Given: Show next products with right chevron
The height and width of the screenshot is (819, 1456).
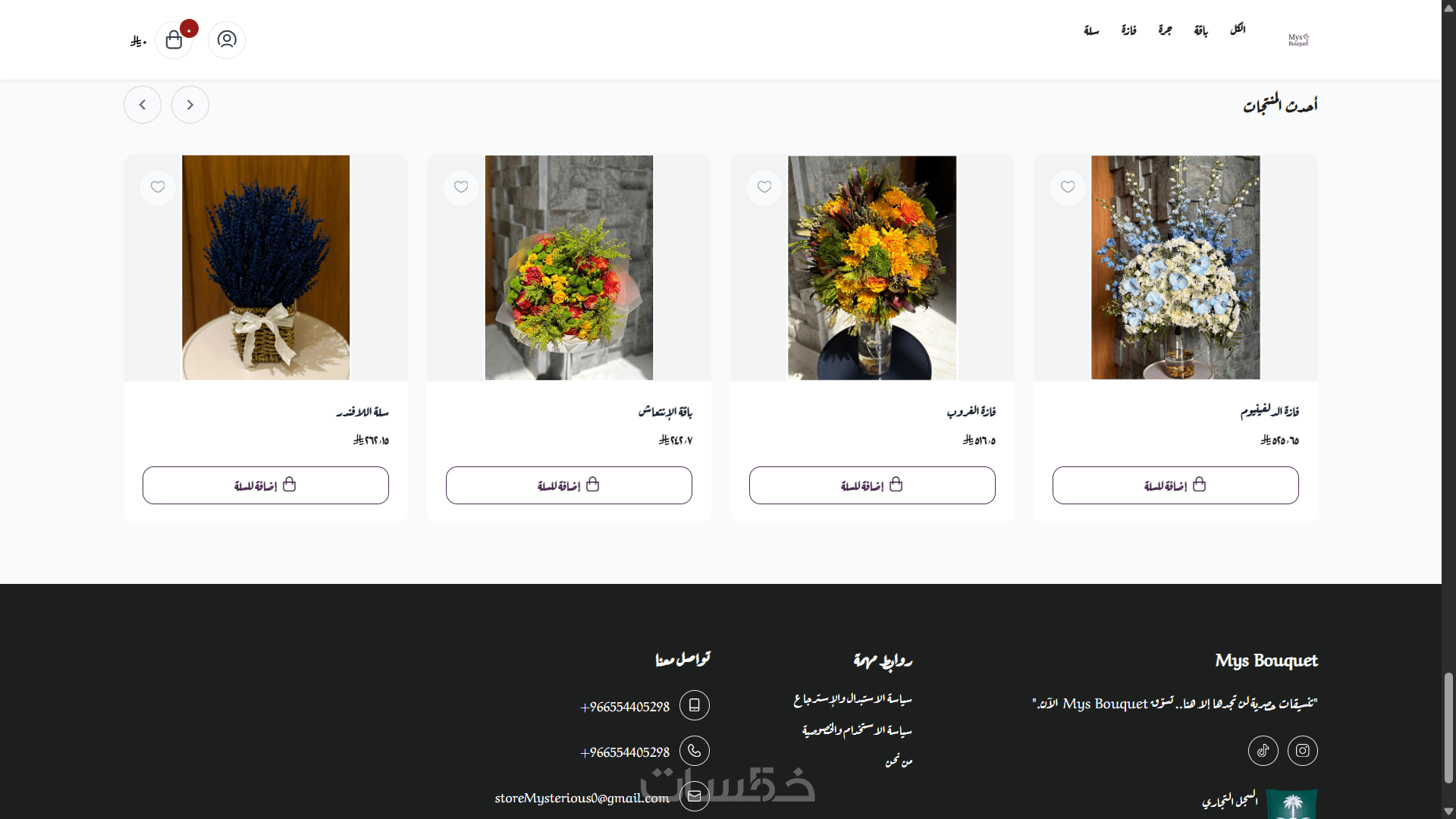Looking at the screenshot, I should point(190,105).
